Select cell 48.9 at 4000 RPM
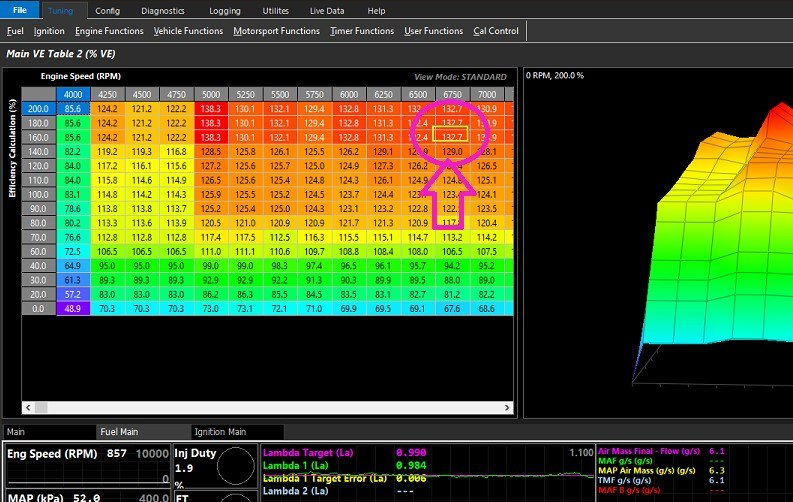 [73, 308]
